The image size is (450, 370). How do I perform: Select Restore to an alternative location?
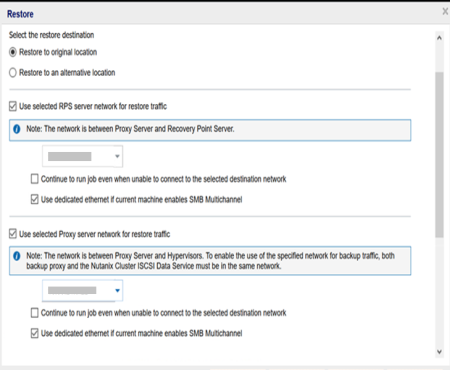[x=13, y=73]
